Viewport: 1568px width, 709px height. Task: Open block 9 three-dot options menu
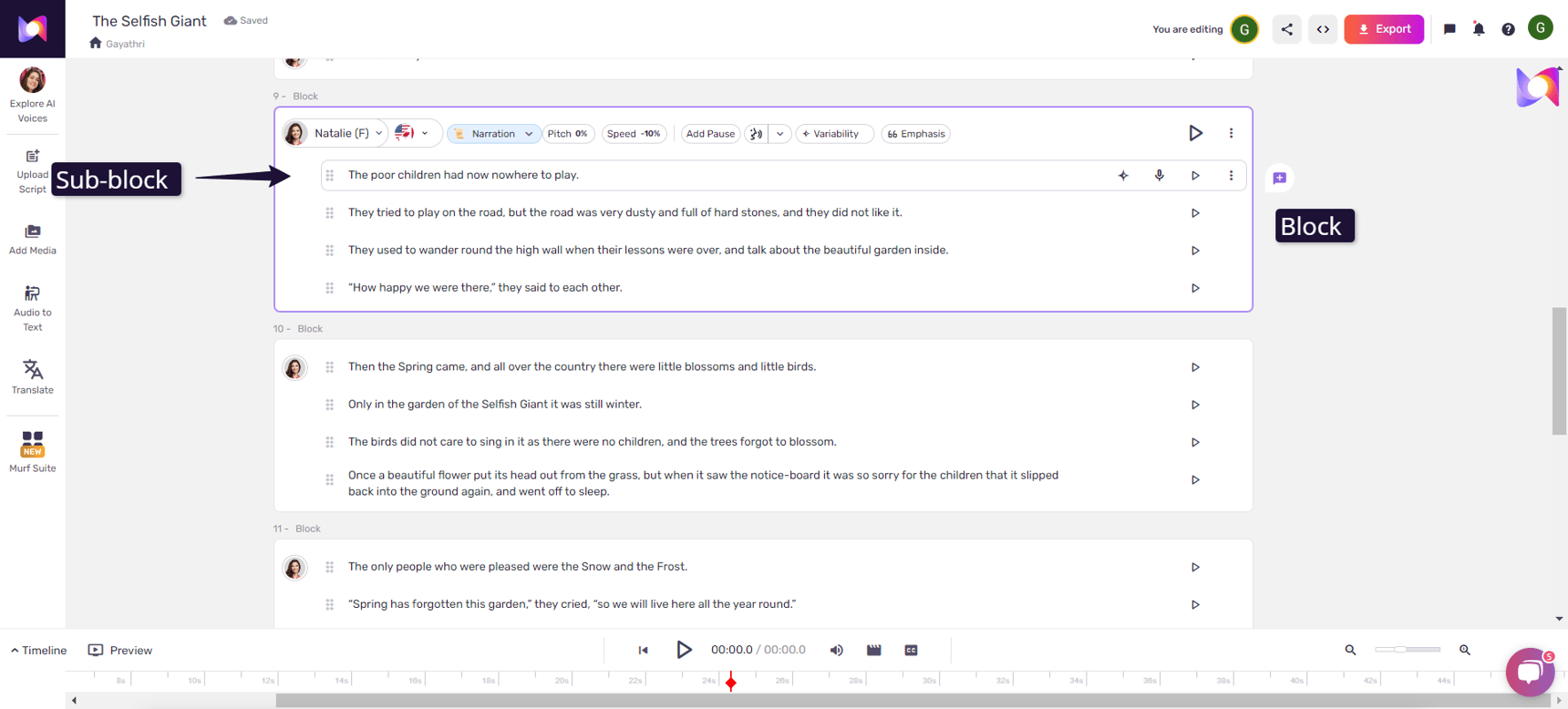click(1231, 133)
